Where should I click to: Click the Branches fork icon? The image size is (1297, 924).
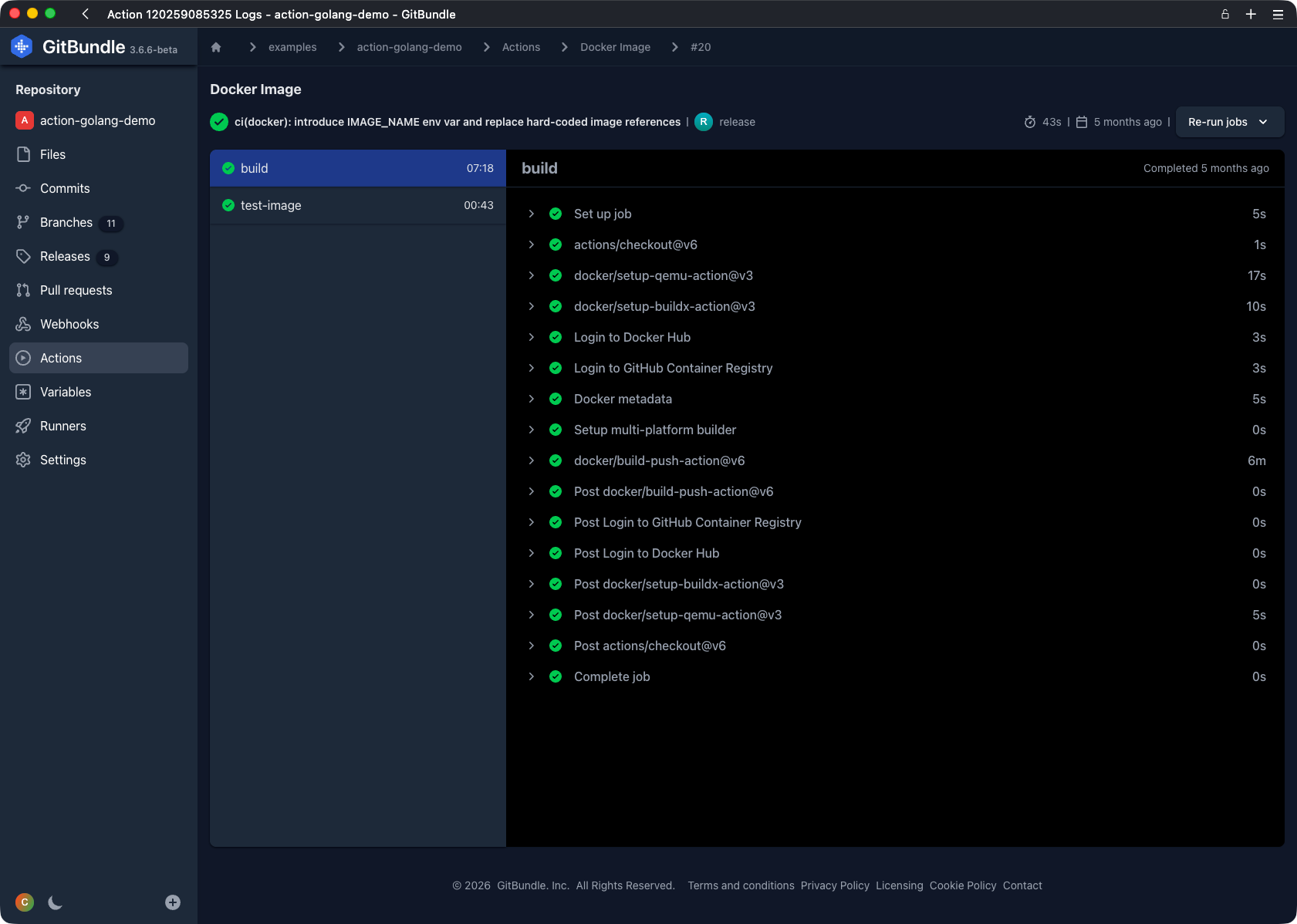click(24, 222)
